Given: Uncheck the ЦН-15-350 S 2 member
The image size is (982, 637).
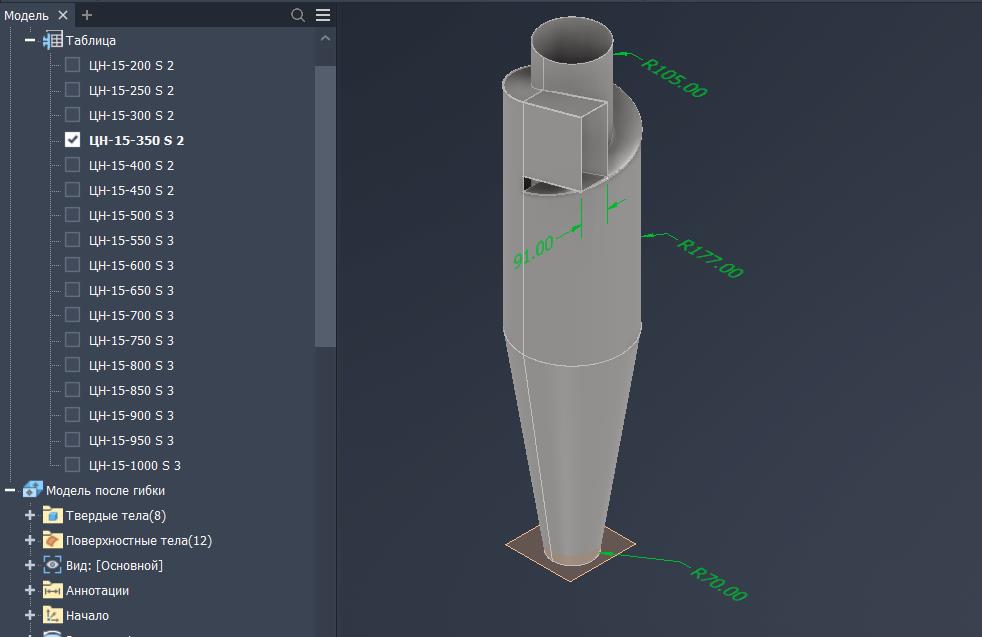Looking at the screenshot, I should (72, 139).
